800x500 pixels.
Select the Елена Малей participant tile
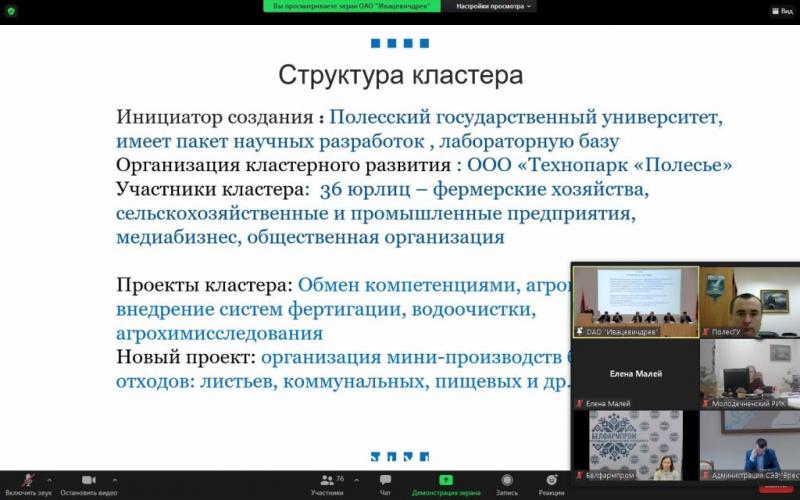[636, 374]
